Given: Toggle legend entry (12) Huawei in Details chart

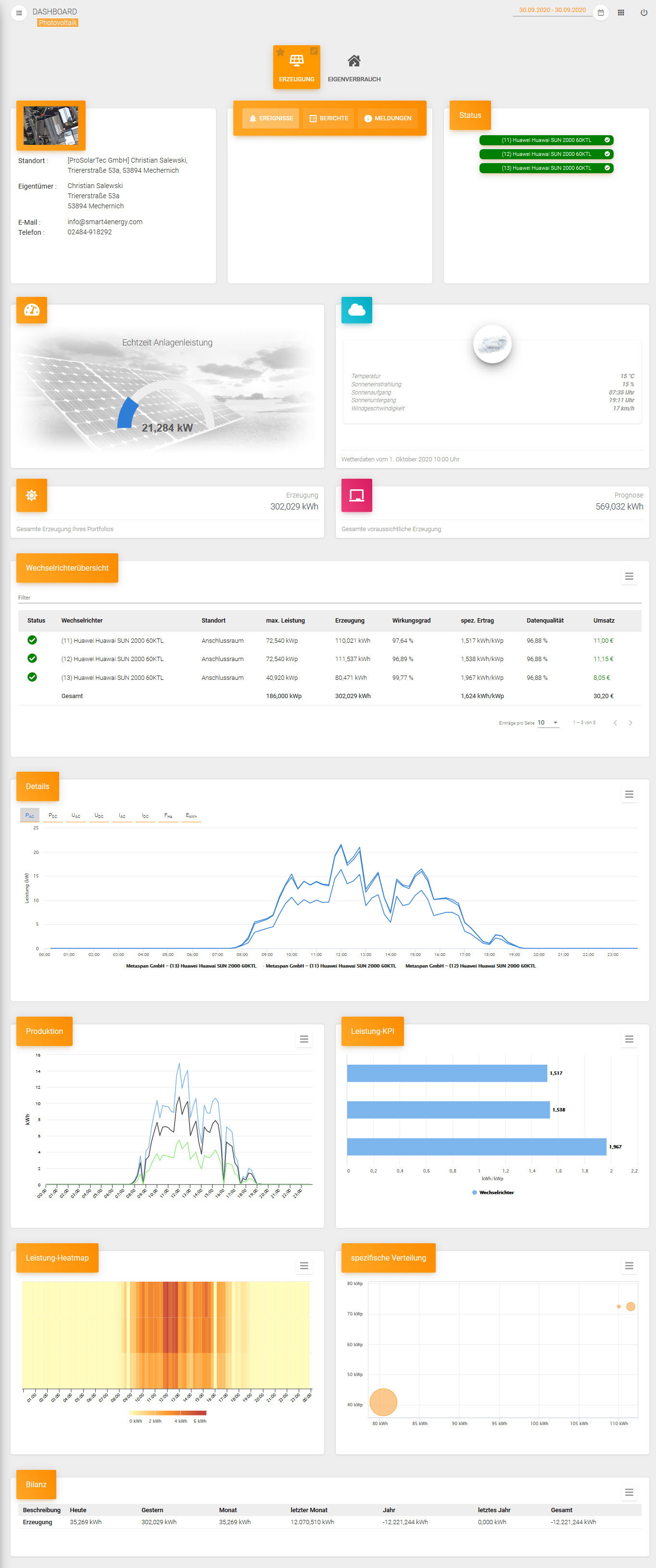Looking at the screenshot, I should coord(470,966).
